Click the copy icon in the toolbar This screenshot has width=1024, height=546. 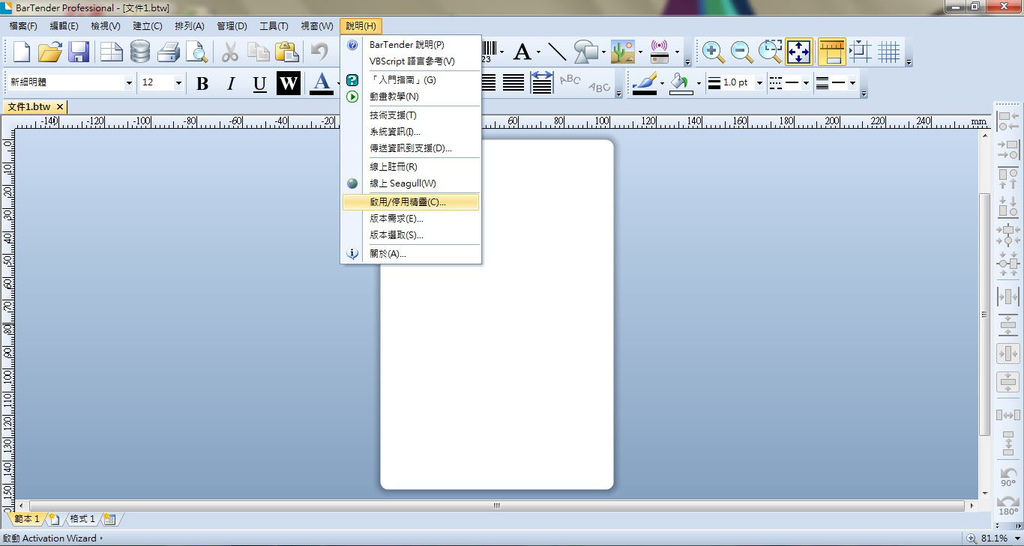click(x=258, y=52)
